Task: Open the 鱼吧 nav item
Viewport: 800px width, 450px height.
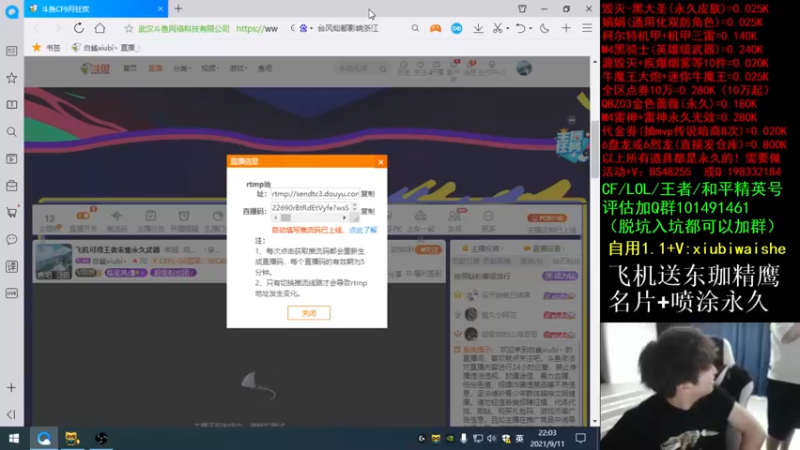Action: 265,68
